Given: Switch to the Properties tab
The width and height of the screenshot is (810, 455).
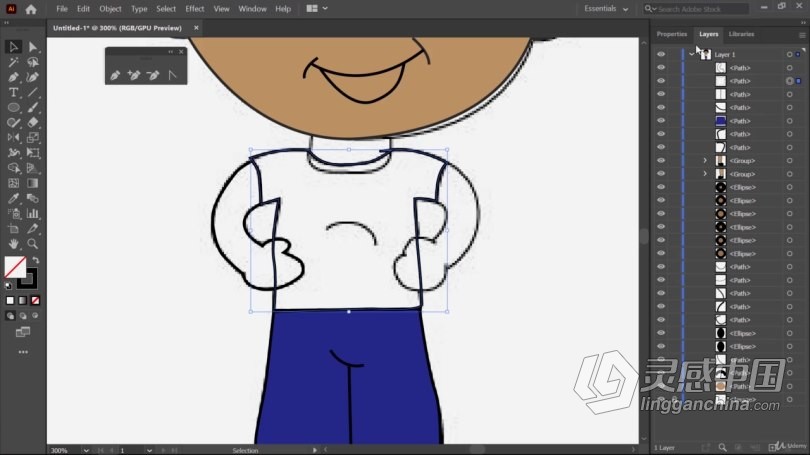Looking at the screenshot, I should point(672,34).
